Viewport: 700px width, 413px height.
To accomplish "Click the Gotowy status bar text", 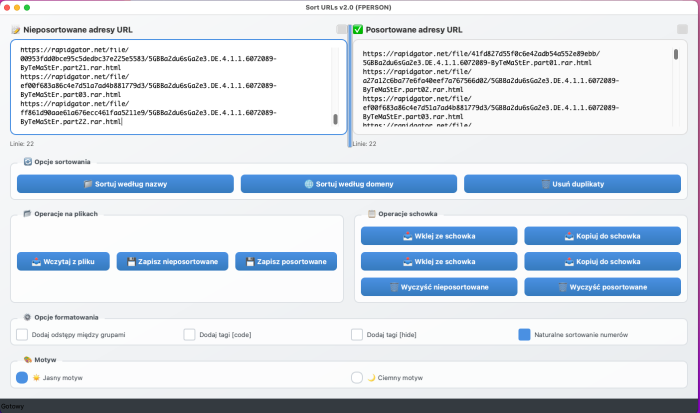I will [12, 406].
